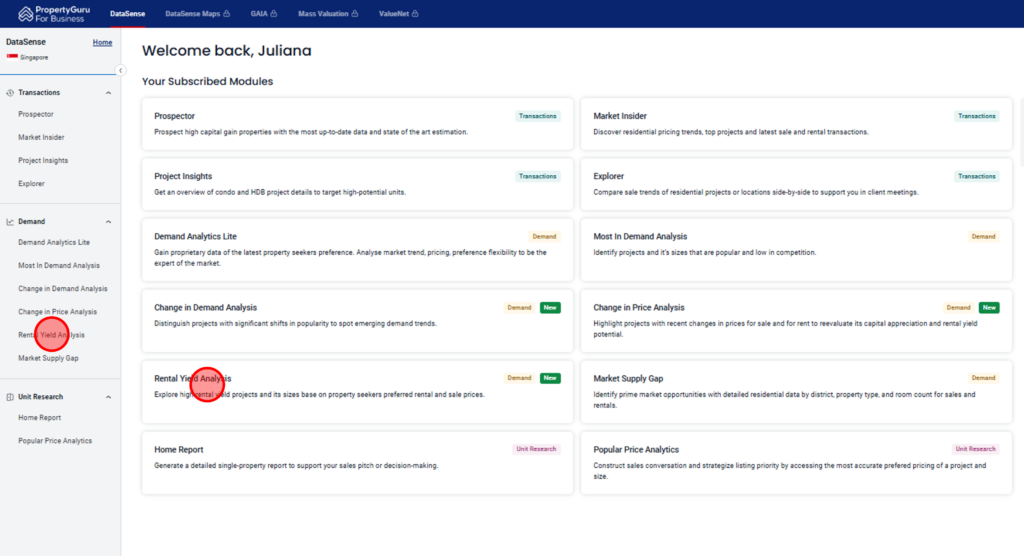Click the Unit Research section icon
1024x556 pixels.
pyautogui.click(x=10, y=397)
